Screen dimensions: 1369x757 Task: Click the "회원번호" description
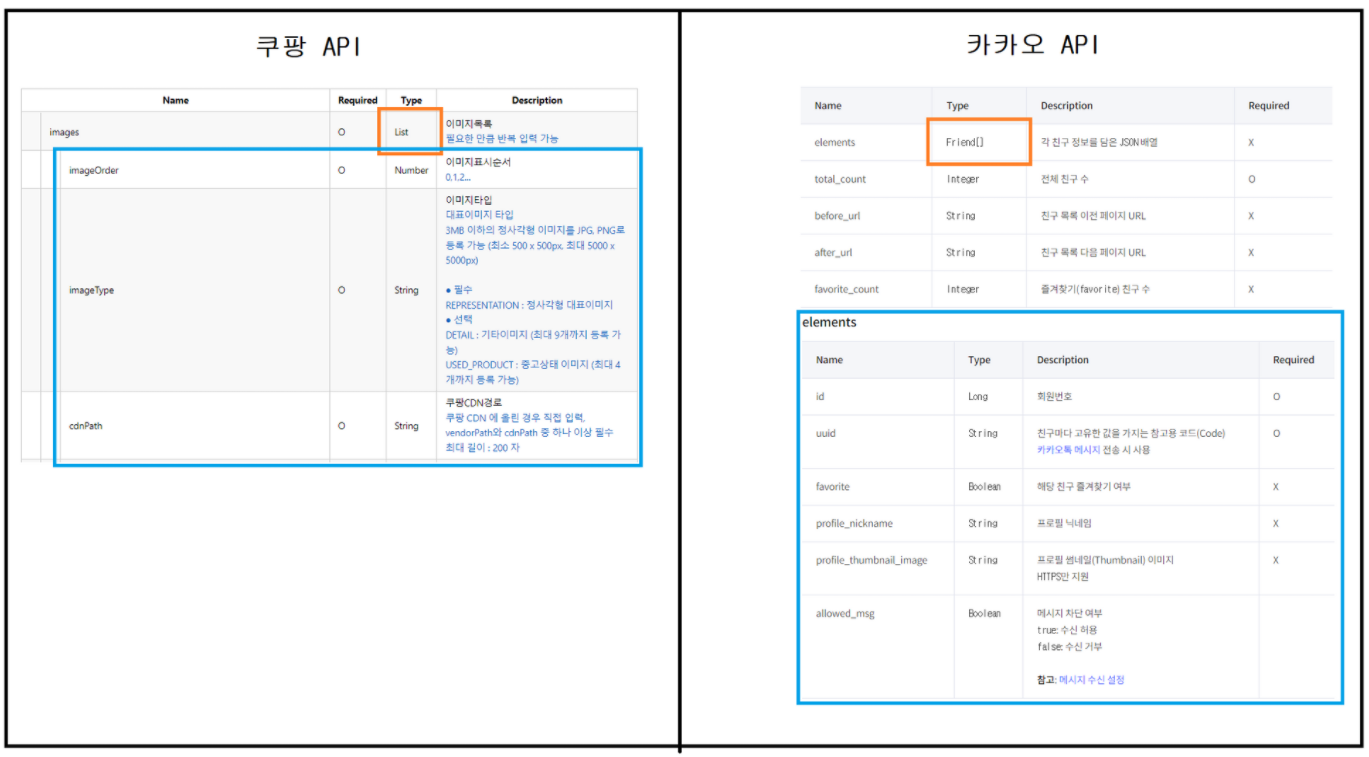(1054, 397)
